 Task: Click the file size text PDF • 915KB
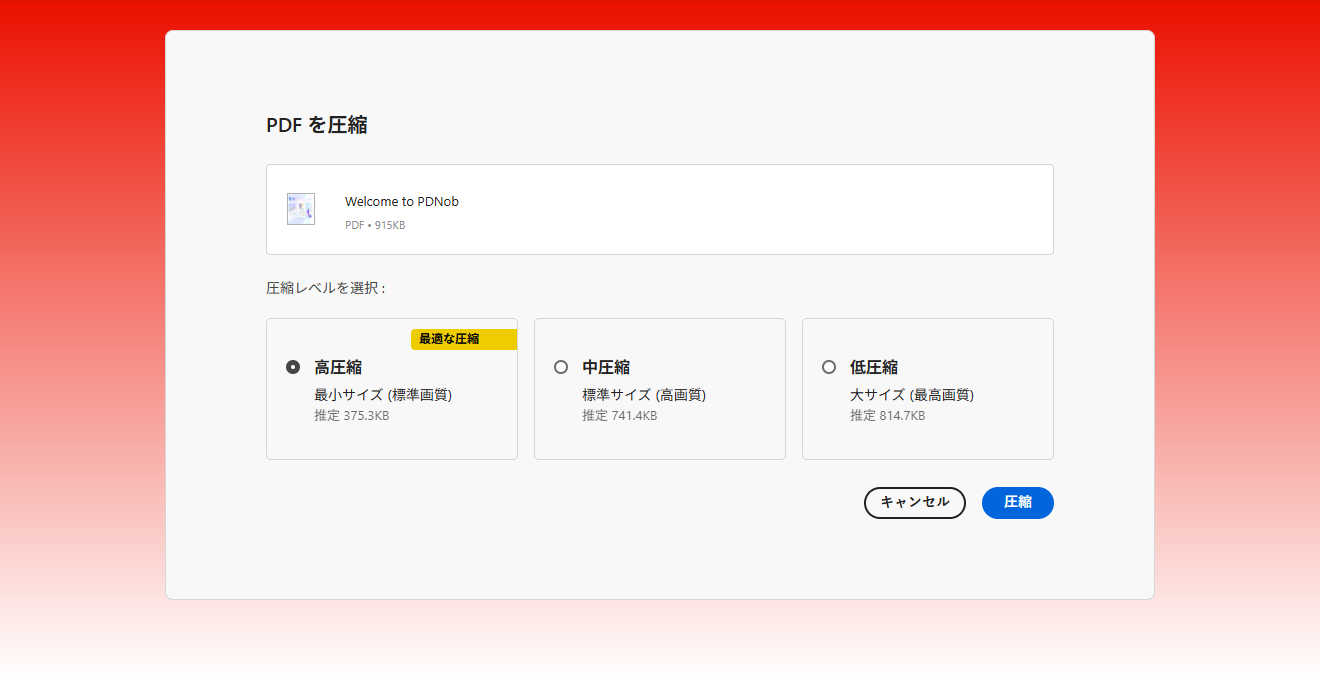click(375, 225)
